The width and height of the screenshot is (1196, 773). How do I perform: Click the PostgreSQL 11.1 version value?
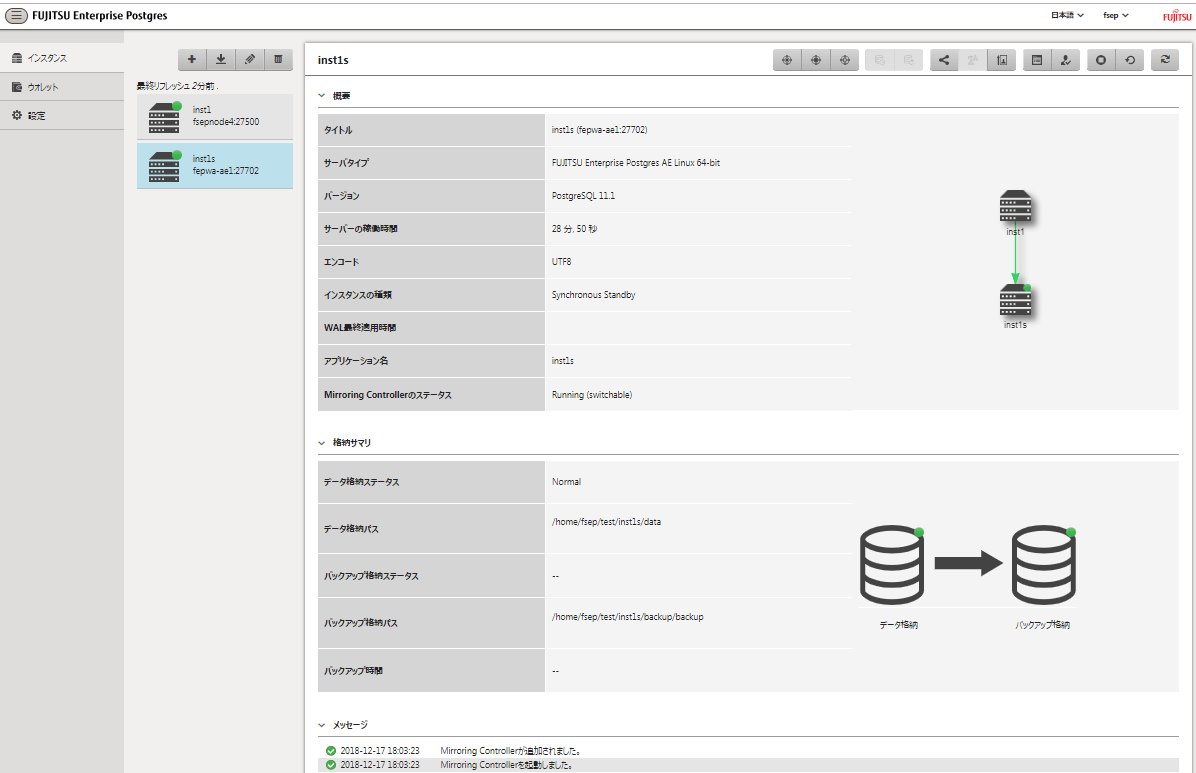[x=583, y=195]
